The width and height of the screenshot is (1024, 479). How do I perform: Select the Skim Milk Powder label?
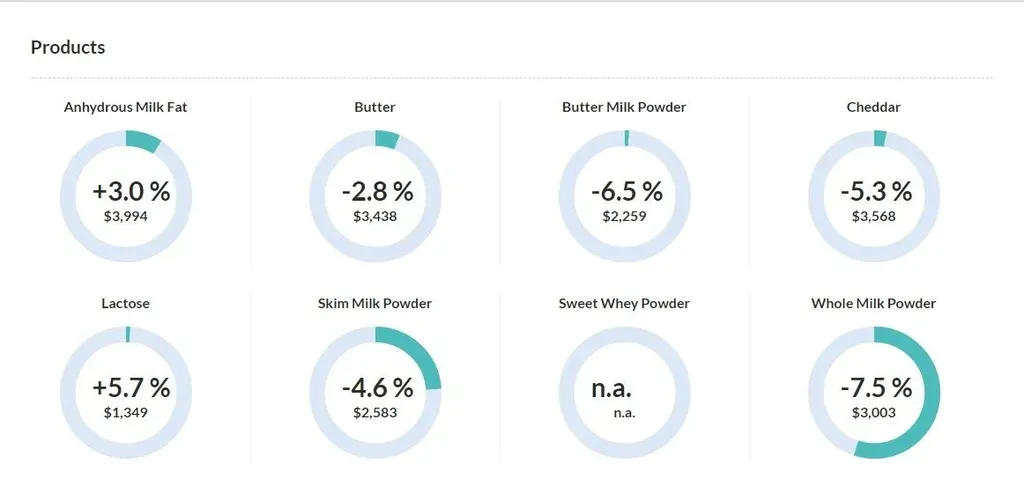pos(375,303)
